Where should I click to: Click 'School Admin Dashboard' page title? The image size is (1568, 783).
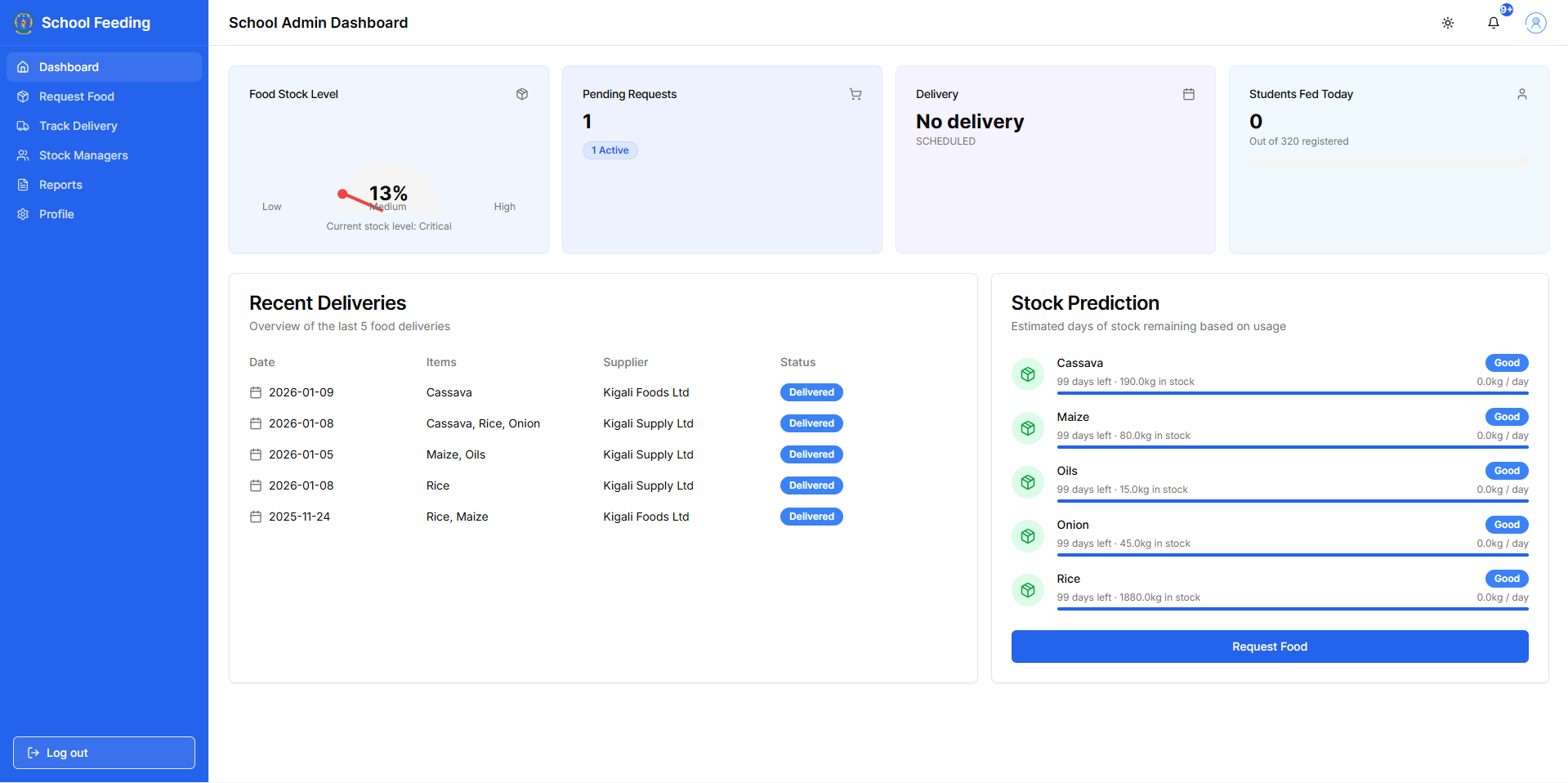pos(318,23)
